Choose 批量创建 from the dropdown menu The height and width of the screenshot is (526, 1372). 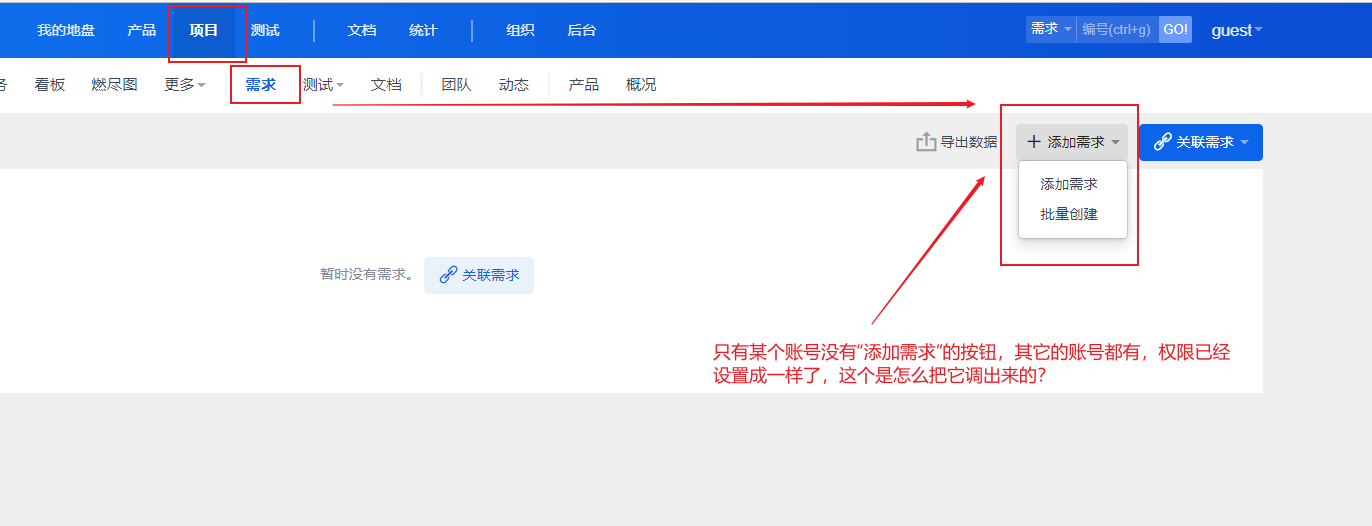coord(1069,214)
